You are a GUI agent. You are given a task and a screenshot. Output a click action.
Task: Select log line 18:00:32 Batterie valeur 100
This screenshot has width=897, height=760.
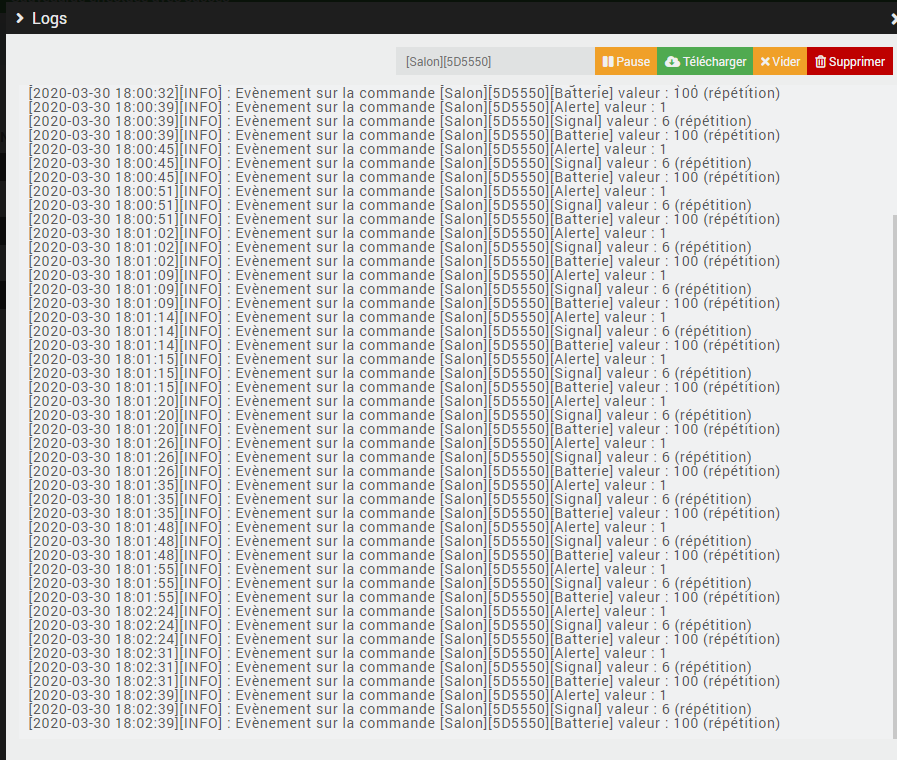[404, 93]
